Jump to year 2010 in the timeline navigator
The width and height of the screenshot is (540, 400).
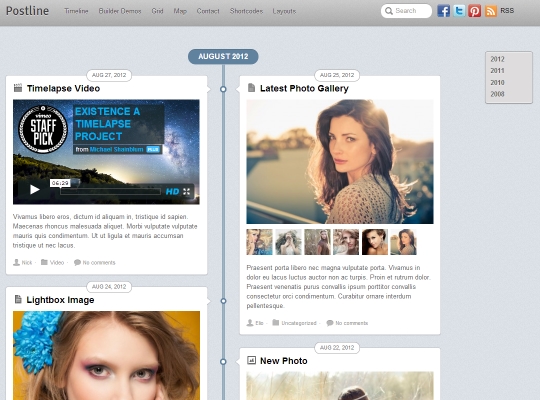tap(497, 82)
